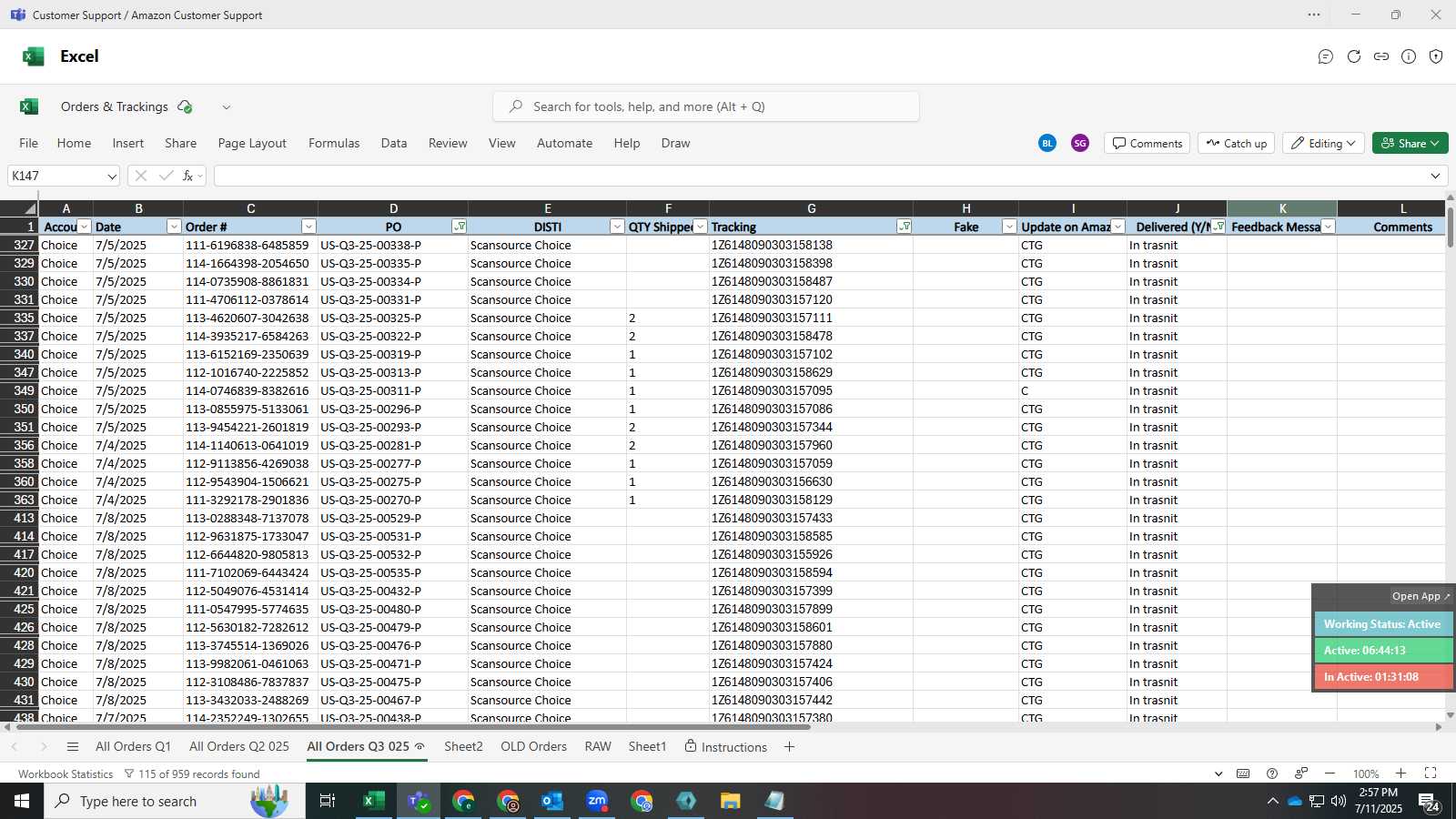Click the Comments button
This screenshot has width=1456, height=819.
(x=1148, y=143)
